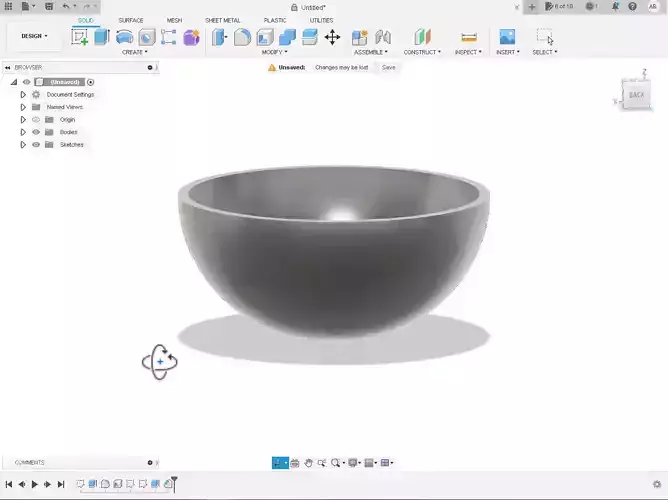Viewport: 668px width, 500px height.
Task: Open the CONSTRUCT menu
Action: (x=422, y=52)
